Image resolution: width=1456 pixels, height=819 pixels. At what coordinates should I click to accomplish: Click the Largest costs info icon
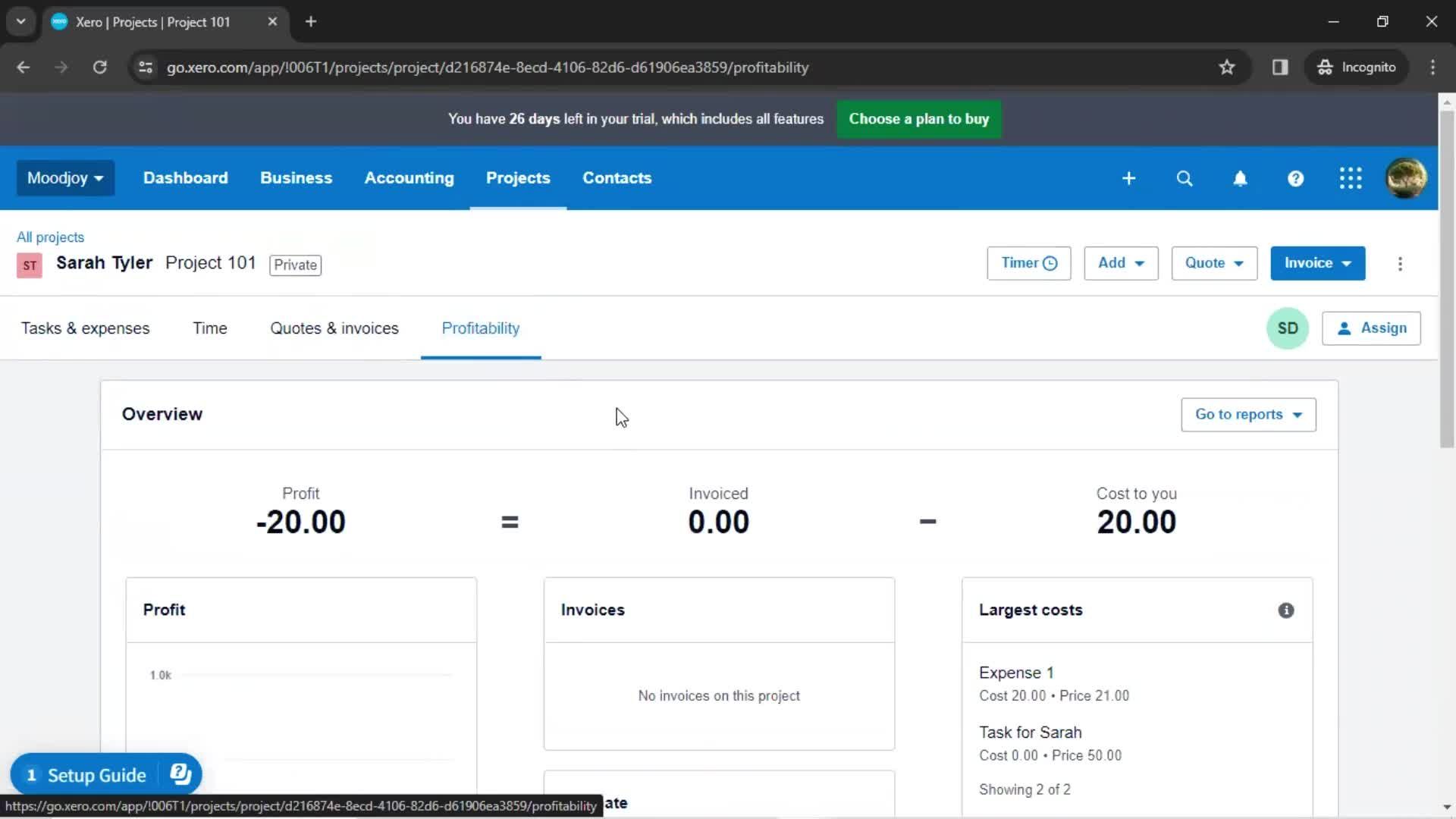pos(1286,610)
